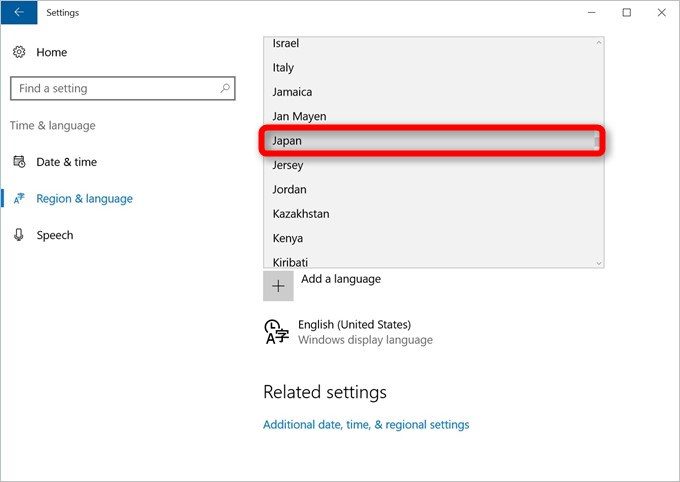Image resolution: width=680 pixels, height=482 pixels.
Task: Go to Date & time settings
Action: point(66,162)
